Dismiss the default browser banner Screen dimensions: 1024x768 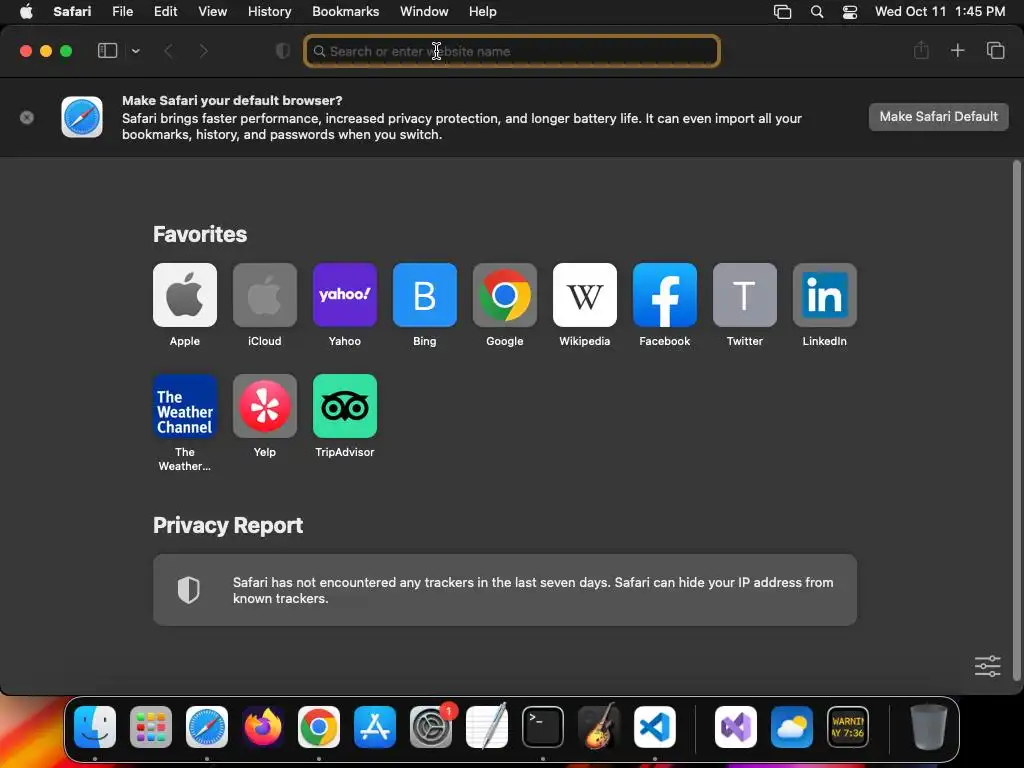[x=27, y=118]
